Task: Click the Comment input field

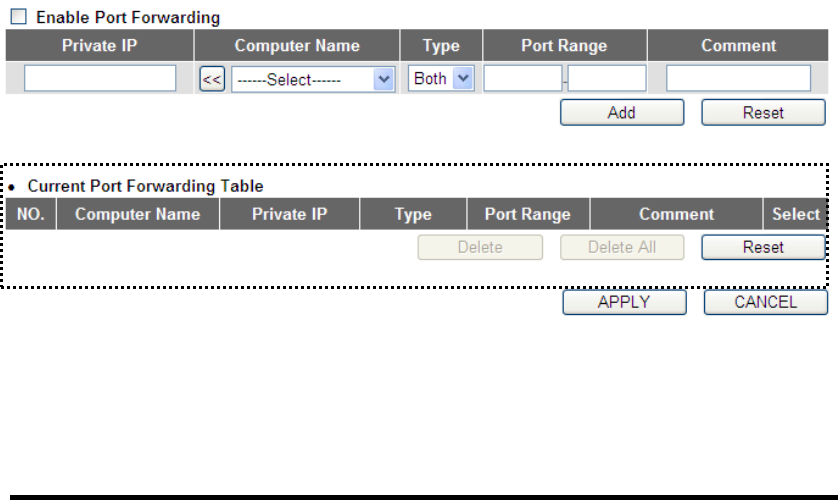Action: (x=738, y=79)
